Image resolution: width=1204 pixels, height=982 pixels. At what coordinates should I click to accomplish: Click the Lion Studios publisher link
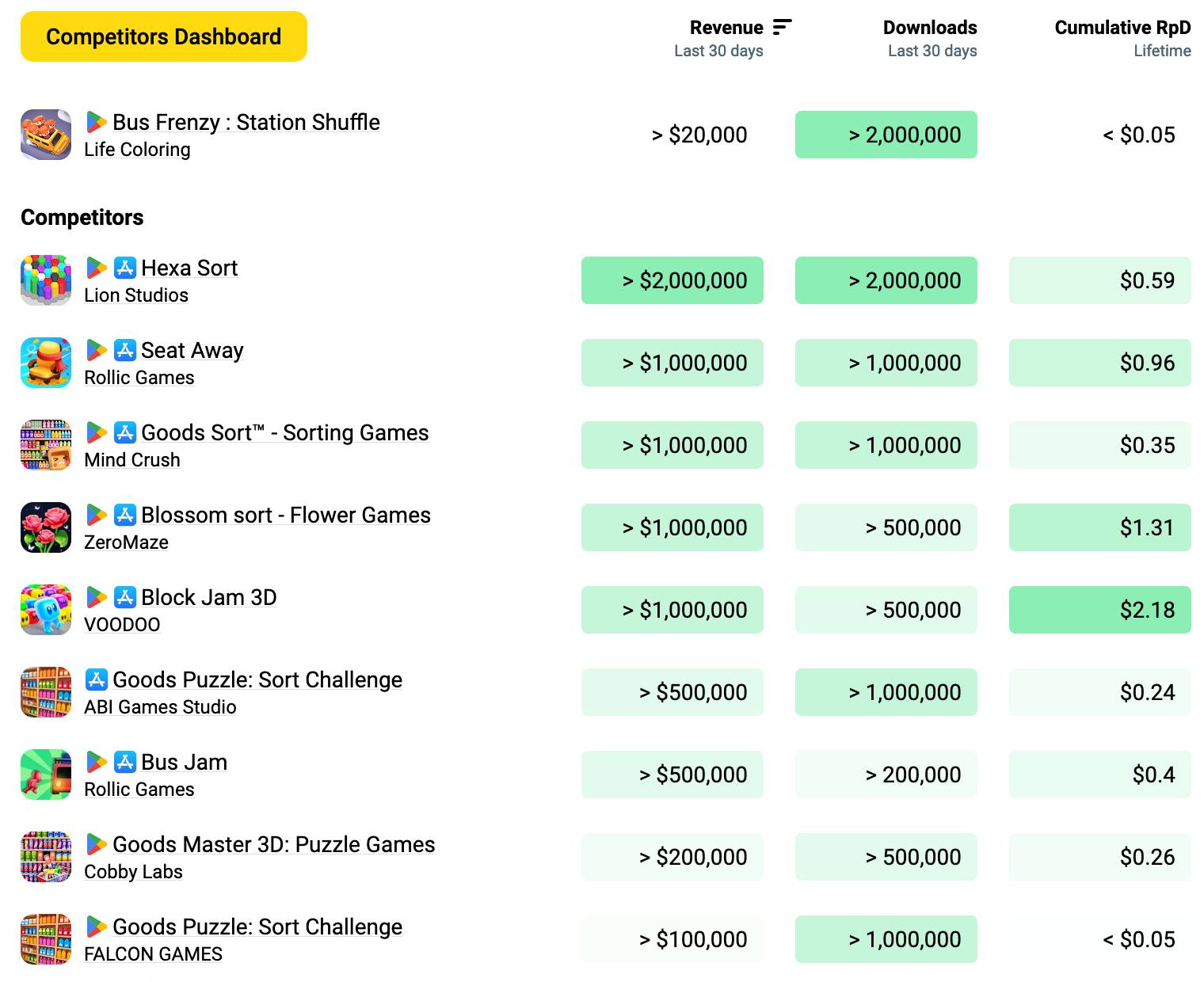pos(136,295)
